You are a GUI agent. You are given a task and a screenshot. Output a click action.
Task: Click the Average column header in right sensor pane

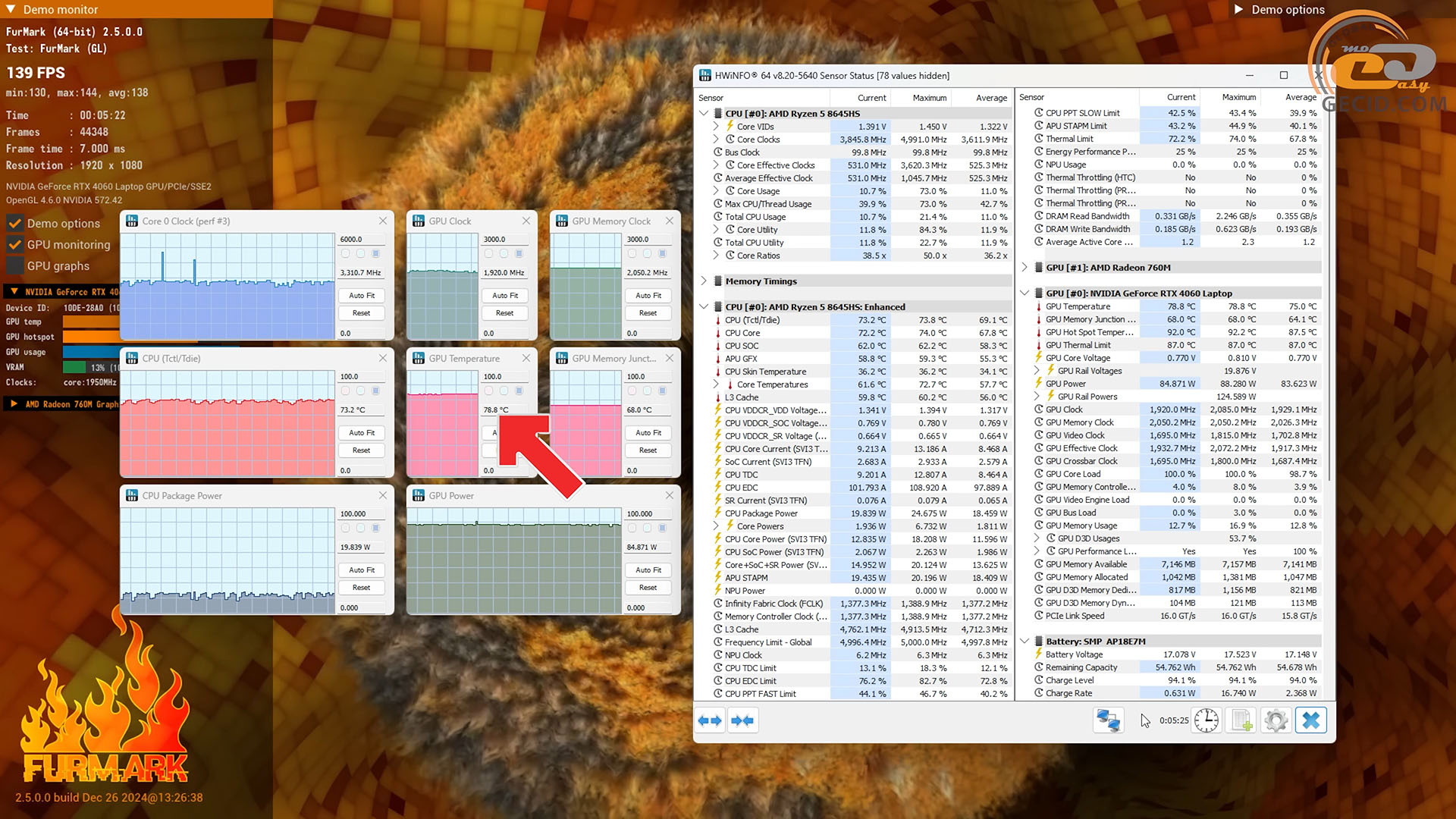pyautogui.click(x=1291, y=97)
